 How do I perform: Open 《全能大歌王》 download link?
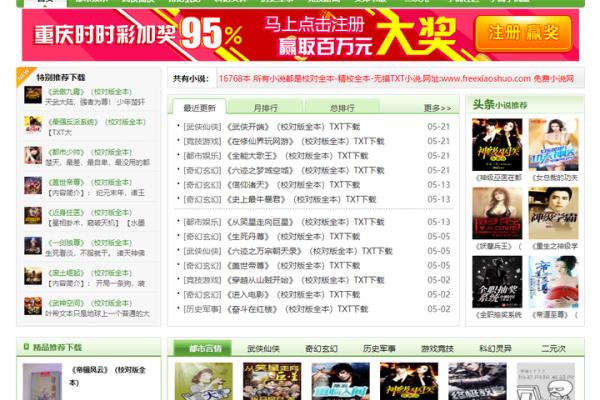click(297, 156)
